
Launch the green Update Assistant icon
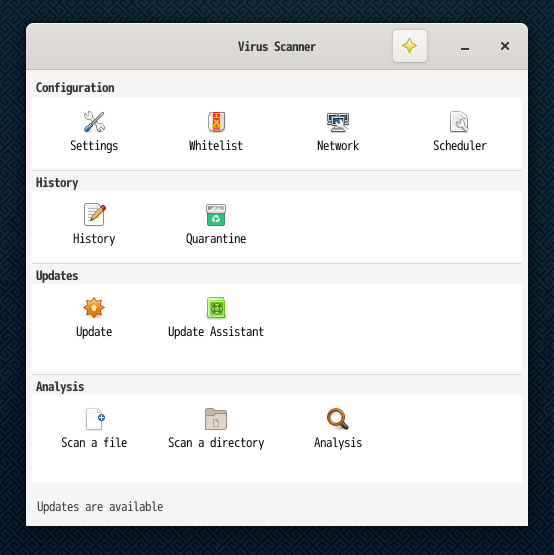tap(216, 308)
